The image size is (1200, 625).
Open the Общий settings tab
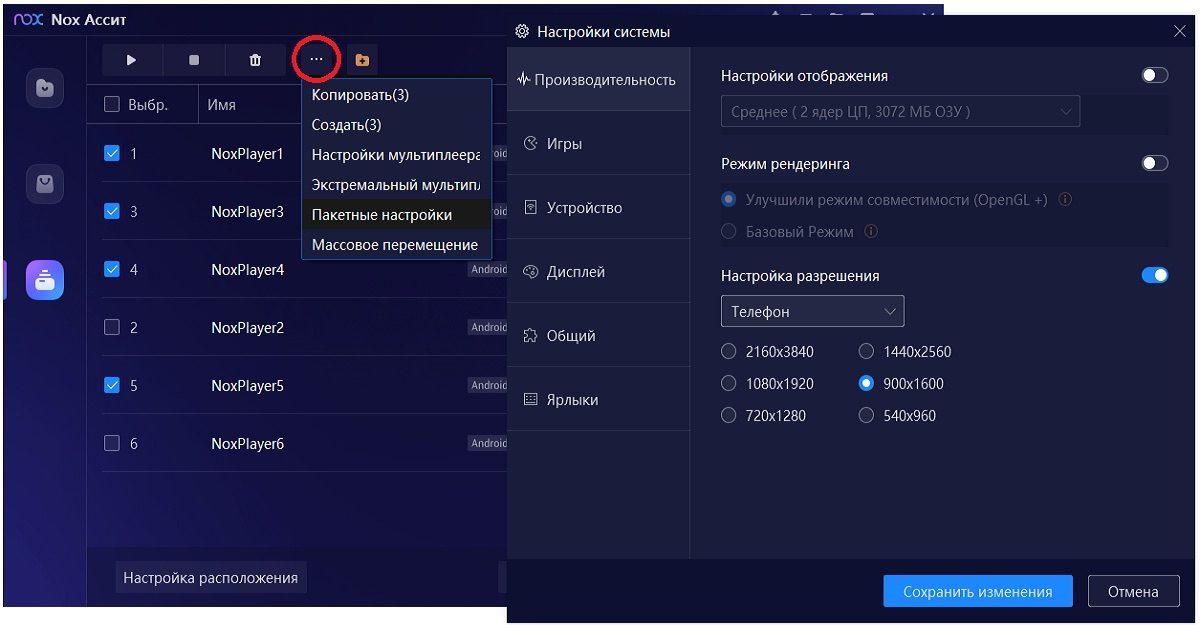click(x=598, y=336)
